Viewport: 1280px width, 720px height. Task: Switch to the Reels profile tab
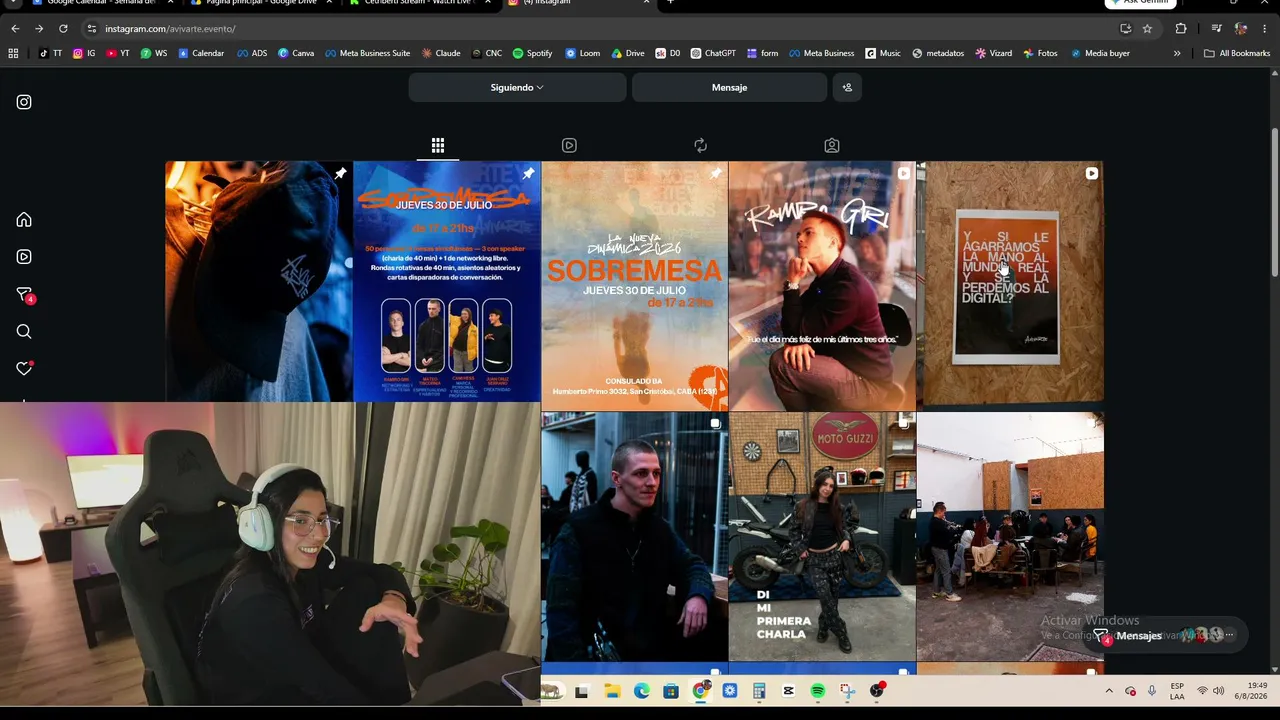click(569, 146)
